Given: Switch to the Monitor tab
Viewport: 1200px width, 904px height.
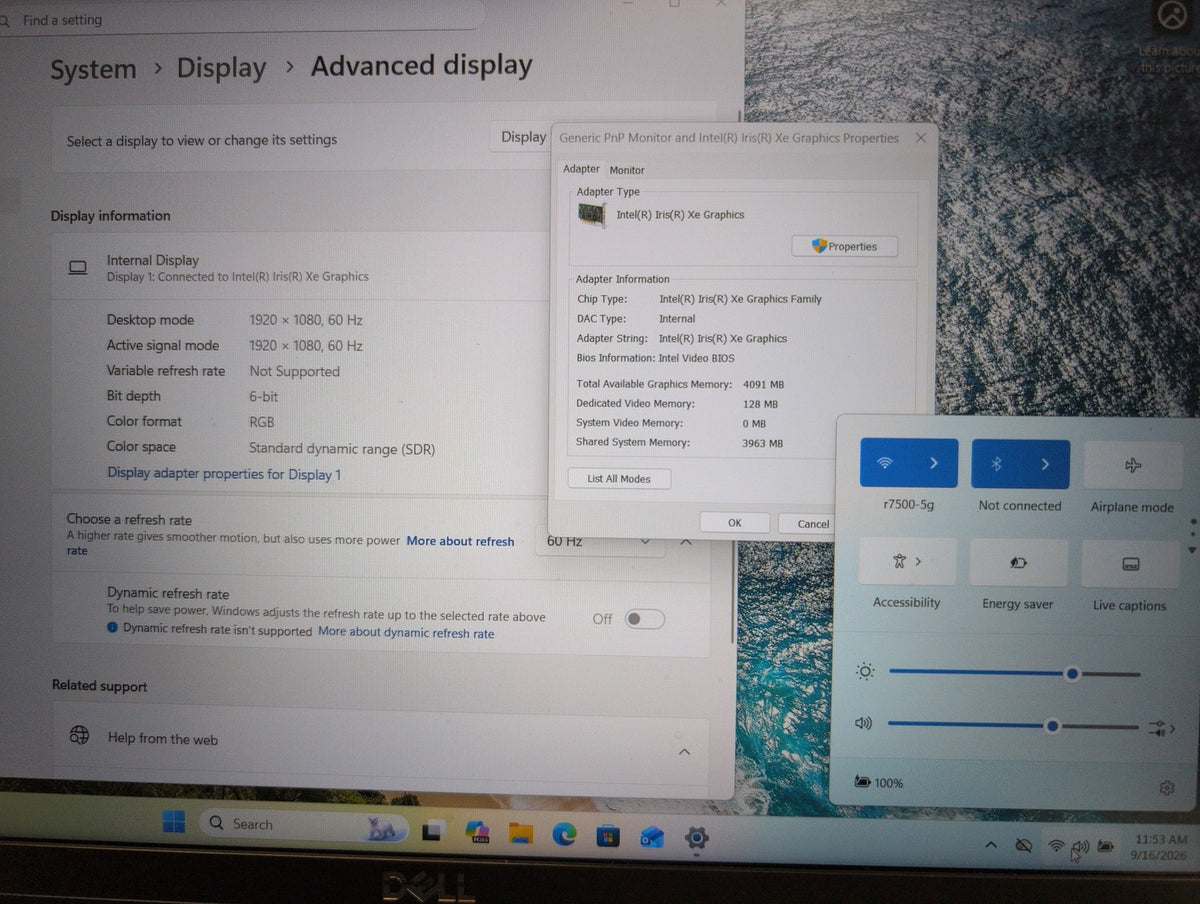Looking at the screenshot, I should (627, 170).
